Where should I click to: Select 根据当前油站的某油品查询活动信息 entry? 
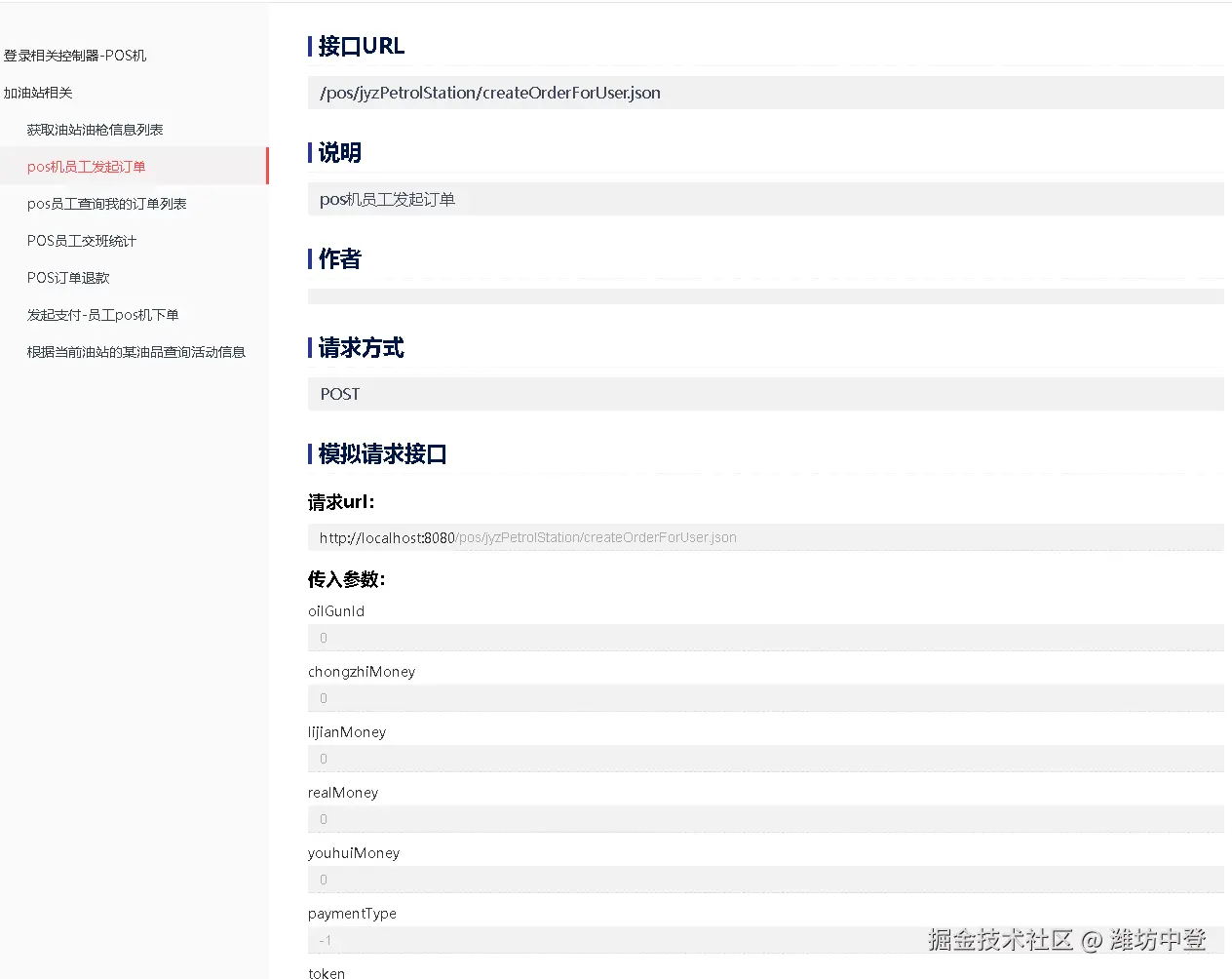[136, 351]
